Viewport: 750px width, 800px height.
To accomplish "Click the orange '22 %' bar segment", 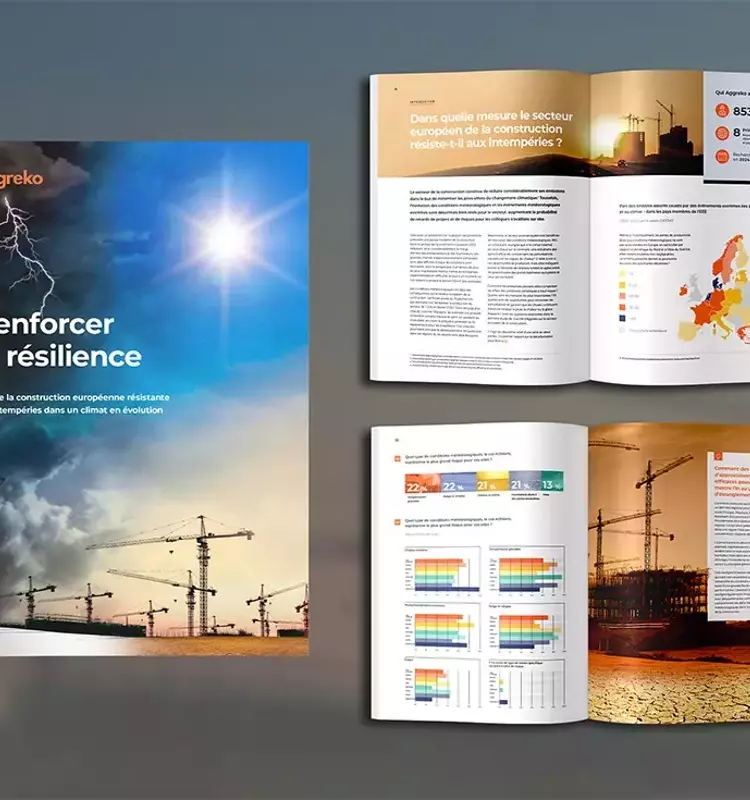I will click(x=422, y=482).
